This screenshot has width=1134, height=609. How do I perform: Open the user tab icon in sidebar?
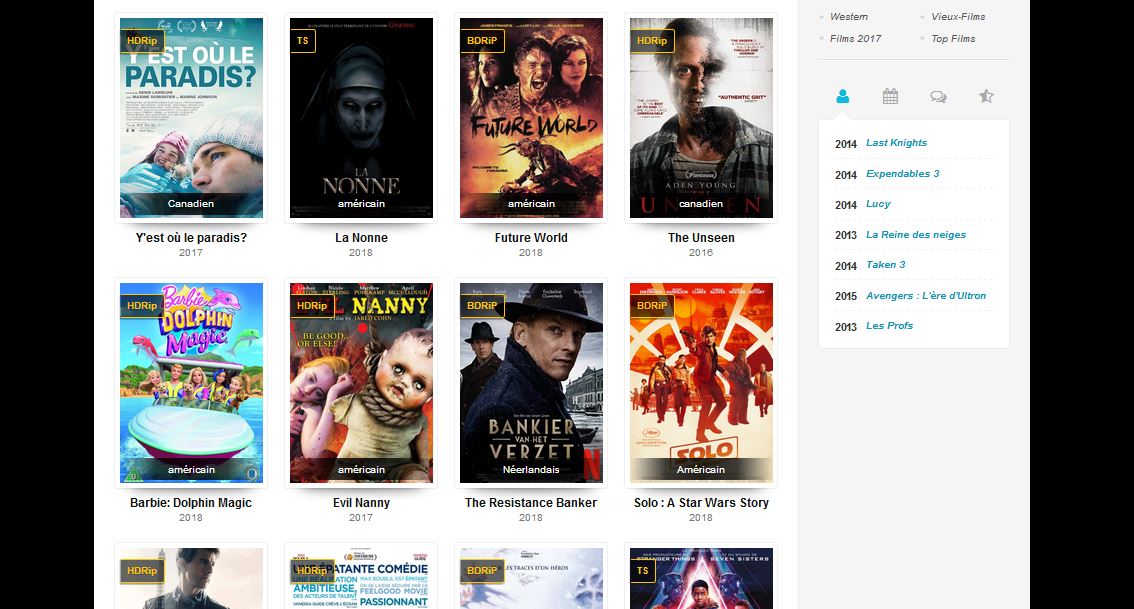pyautogui.click(x=843, y=96)
